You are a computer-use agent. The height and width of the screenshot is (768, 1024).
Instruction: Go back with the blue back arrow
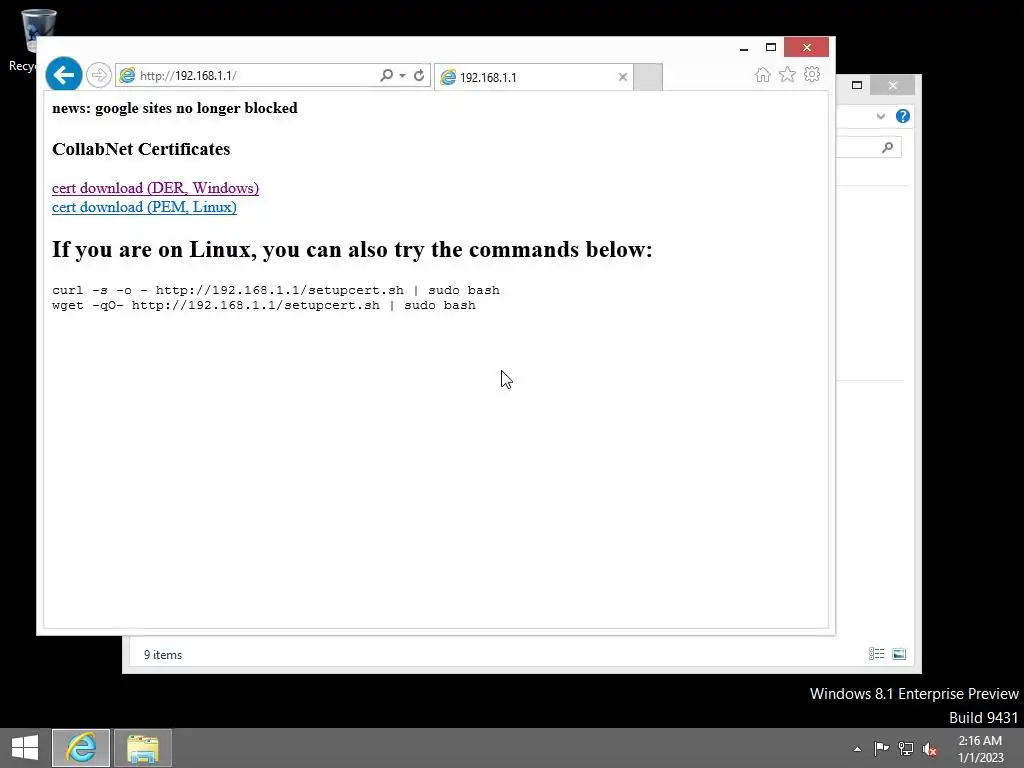tap(64, 75)
